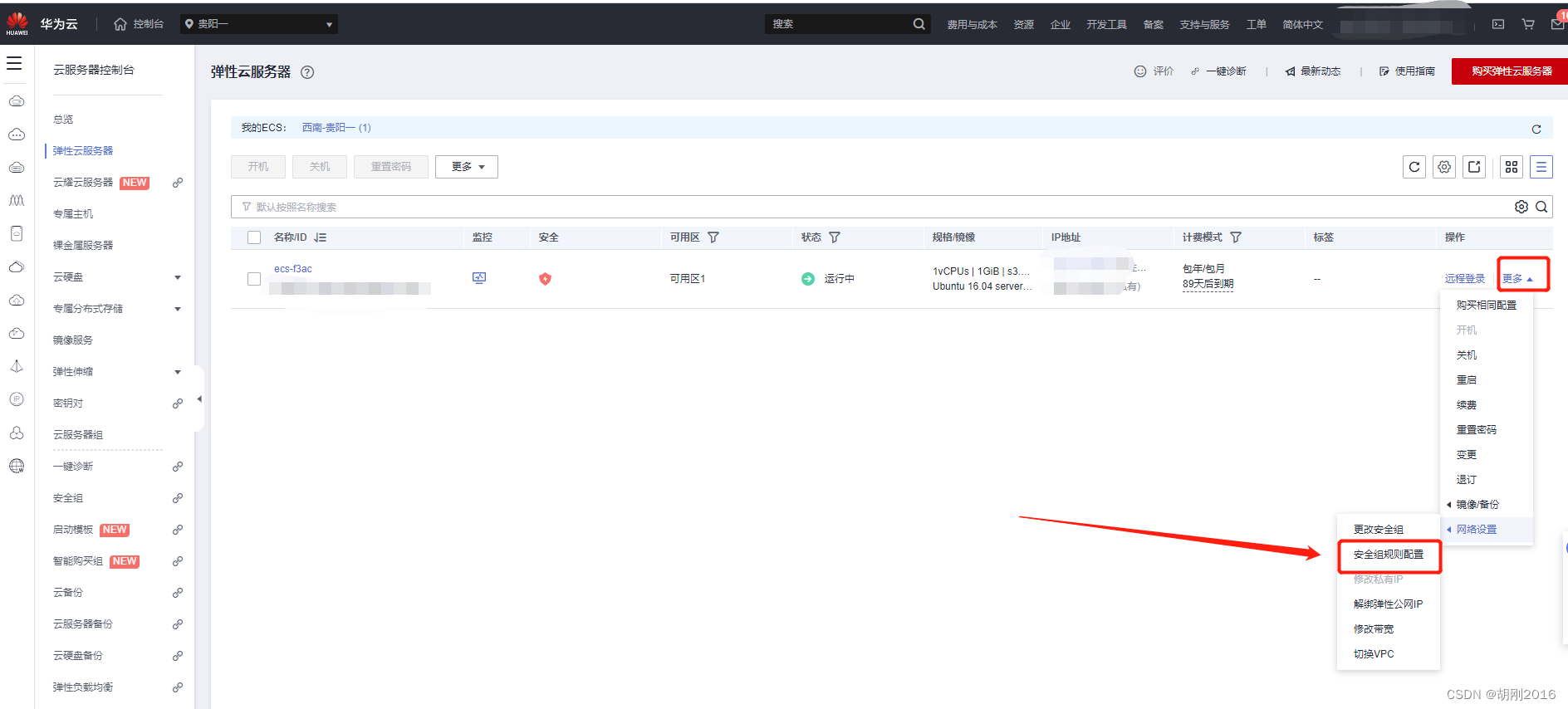Open the hamburger navigation menu
This screenshot has width=1568, height=709.
point(14,63)
